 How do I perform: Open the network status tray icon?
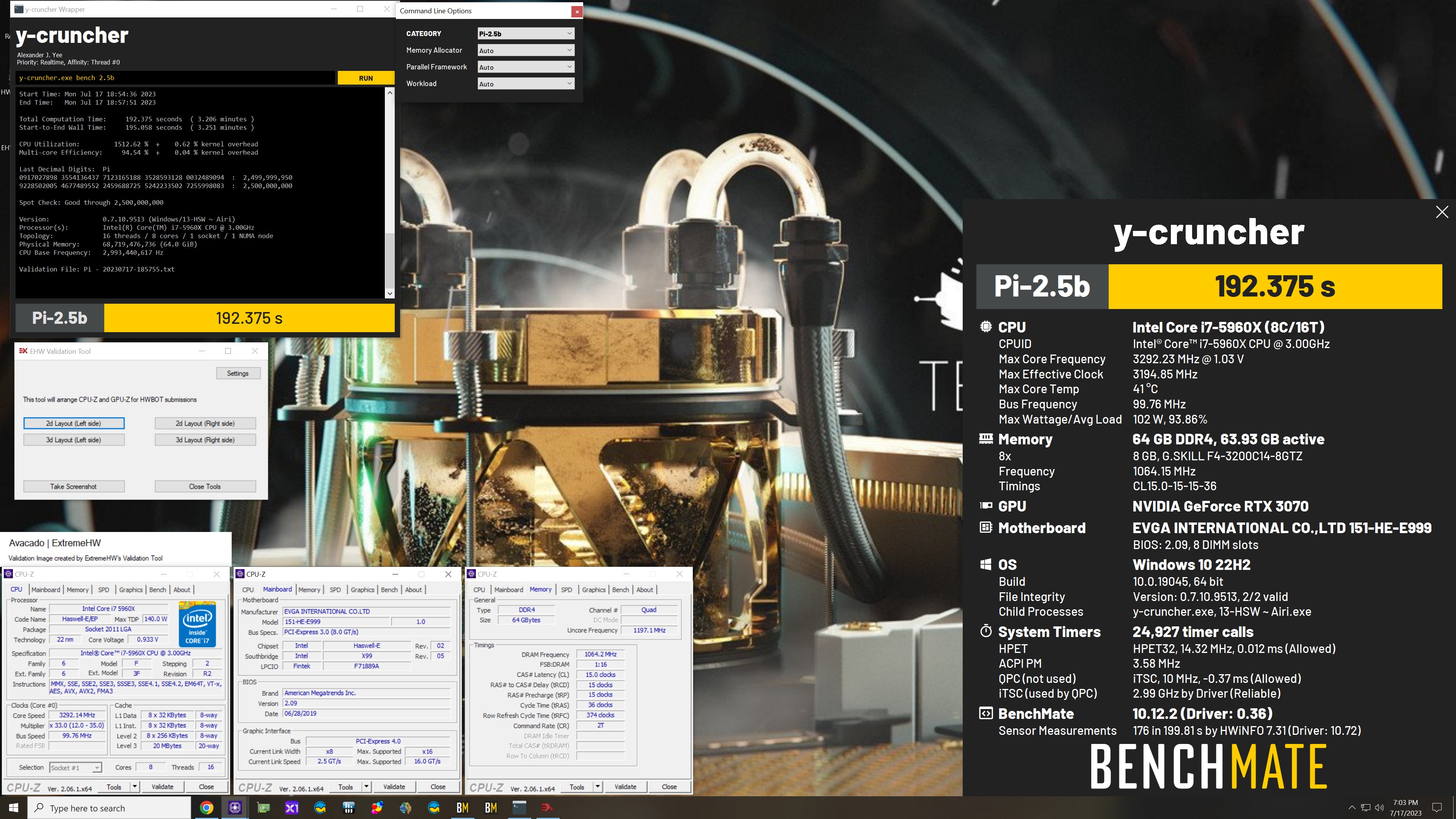pyautogui.click(x=1365, y=808)
